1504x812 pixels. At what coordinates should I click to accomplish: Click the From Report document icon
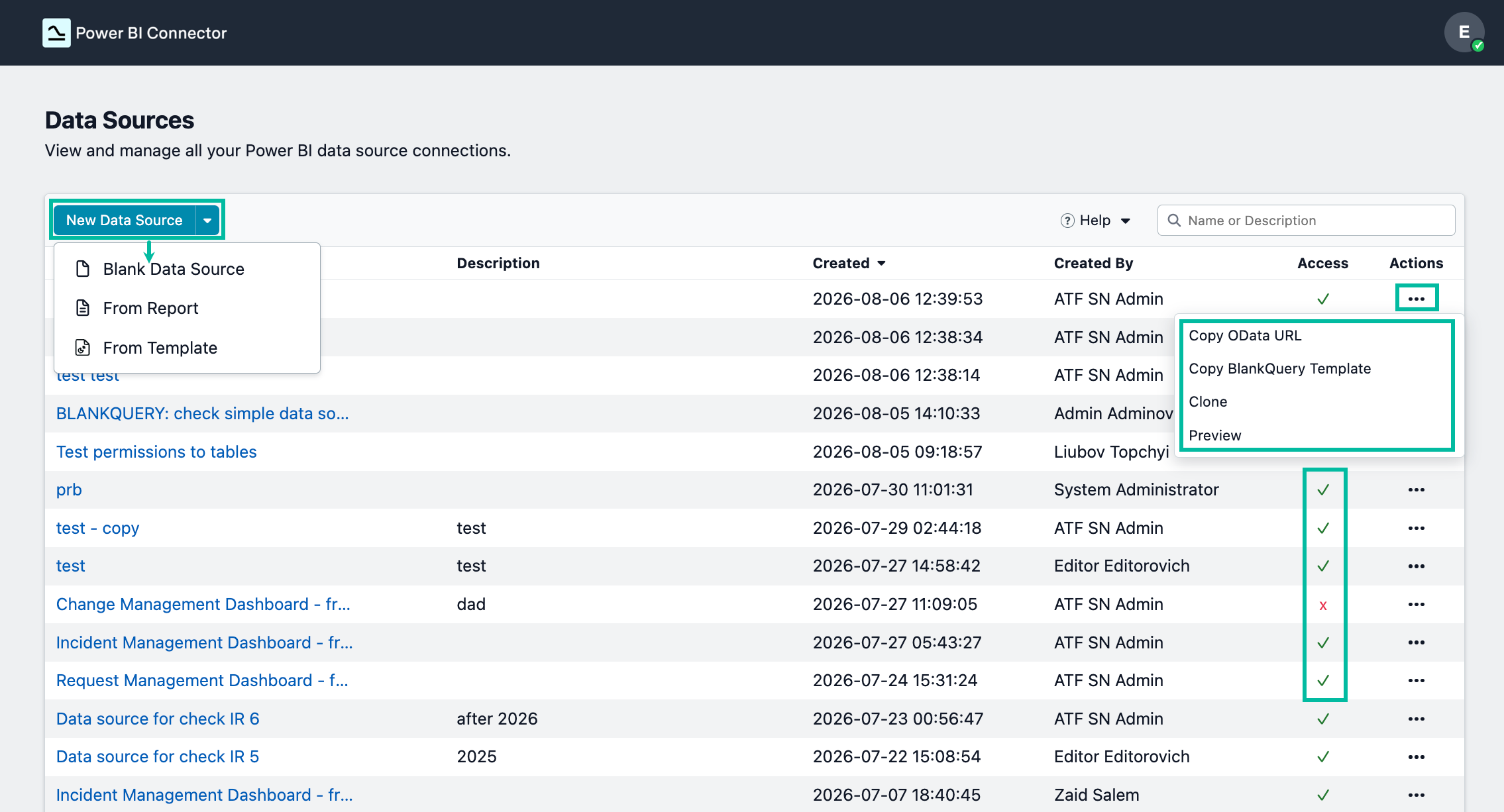coord(83,308)
